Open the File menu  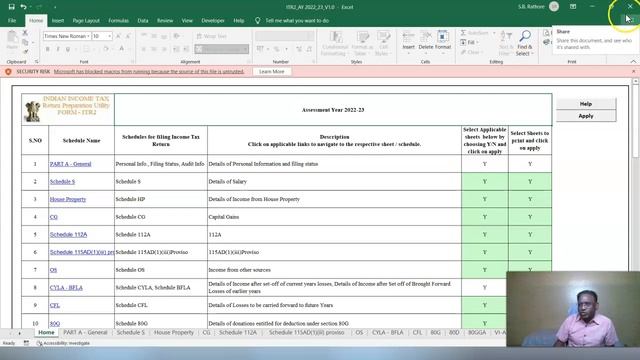click(x=12, y=20)
